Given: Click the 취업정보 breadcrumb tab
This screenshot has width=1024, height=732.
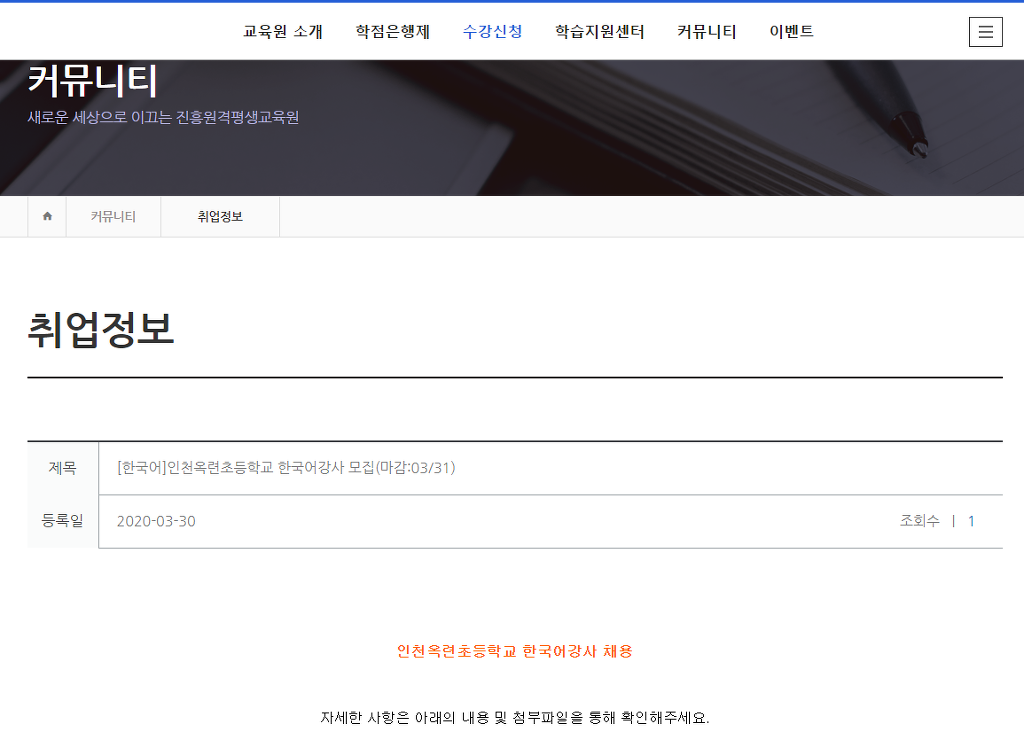Looking at the screenshot, I should (220, 216).
